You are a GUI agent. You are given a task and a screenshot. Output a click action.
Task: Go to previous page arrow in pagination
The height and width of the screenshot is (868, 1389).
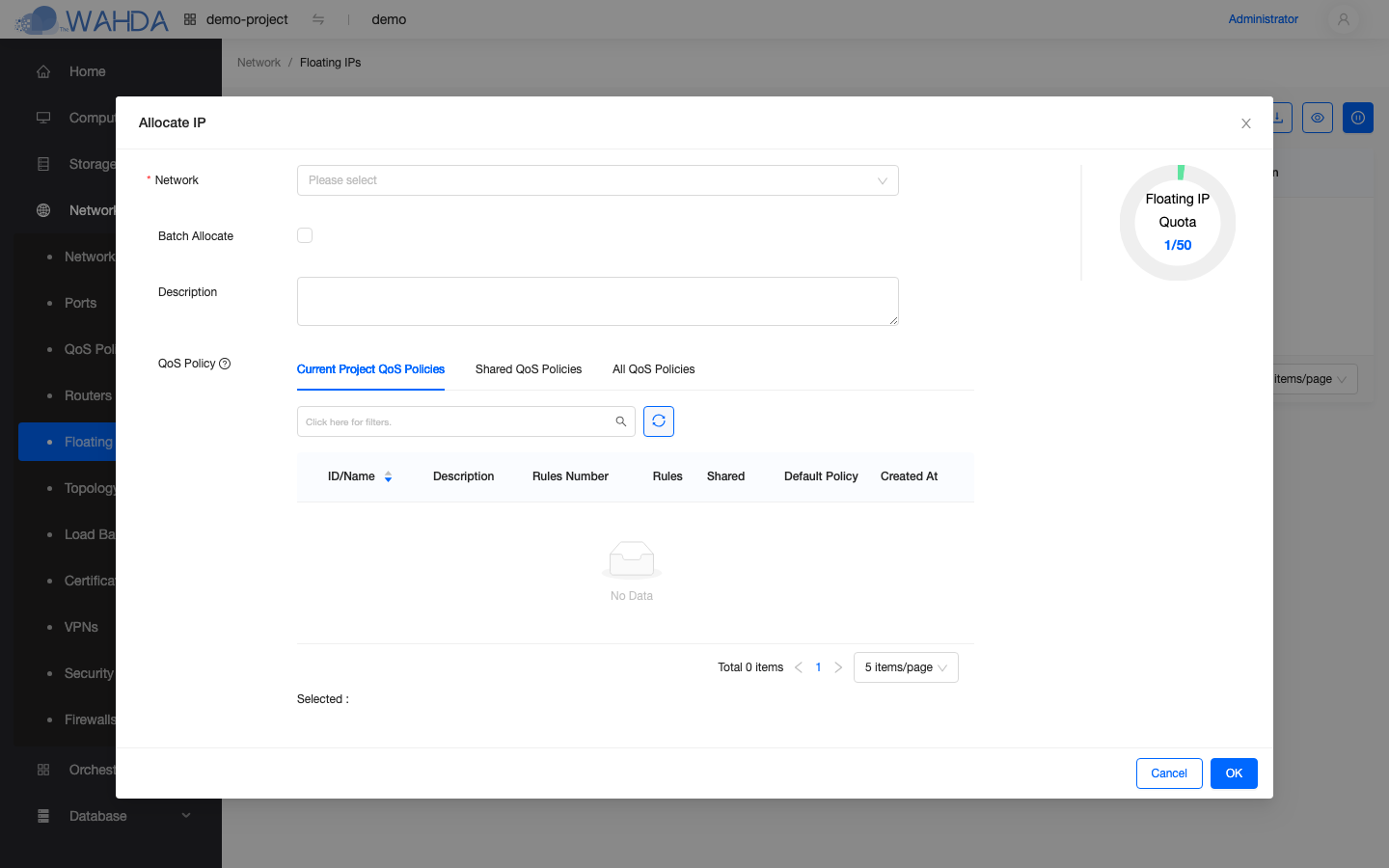(x=799, y=667)
